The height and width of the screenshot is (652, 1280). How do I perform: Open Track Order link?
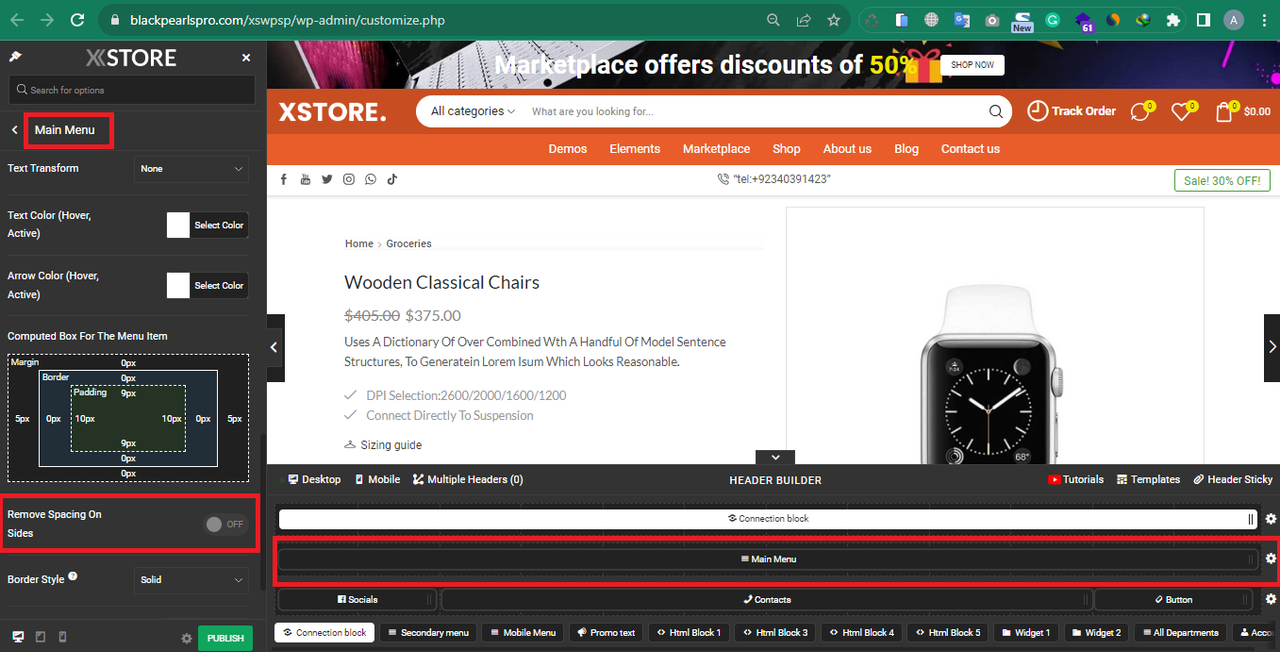click(1071, 111)
